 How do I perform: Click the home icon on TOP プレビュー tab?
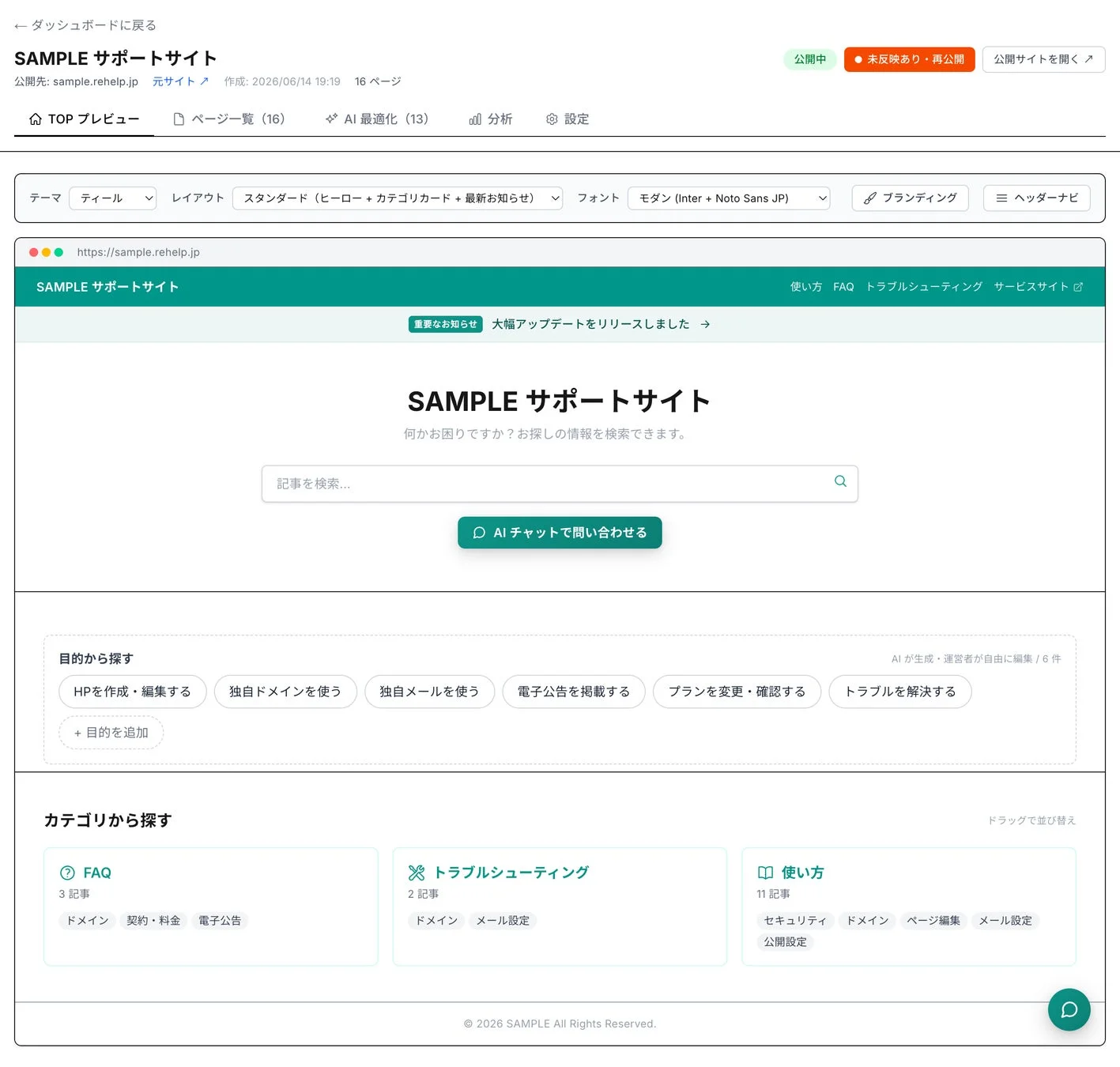pyautogui.click(x=36, y=119)
